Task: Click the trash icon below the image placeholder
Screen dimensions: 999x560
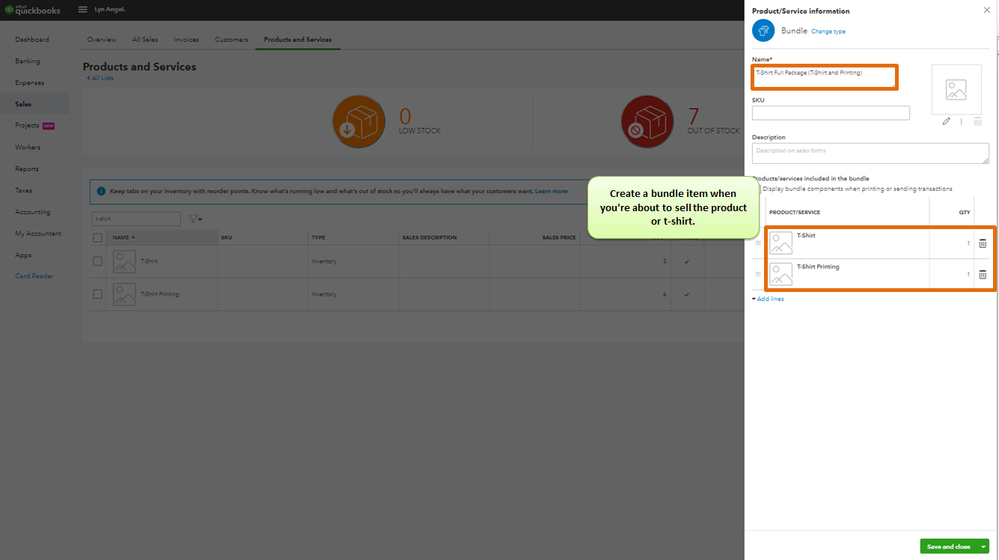Action: [x=977, y=121]
